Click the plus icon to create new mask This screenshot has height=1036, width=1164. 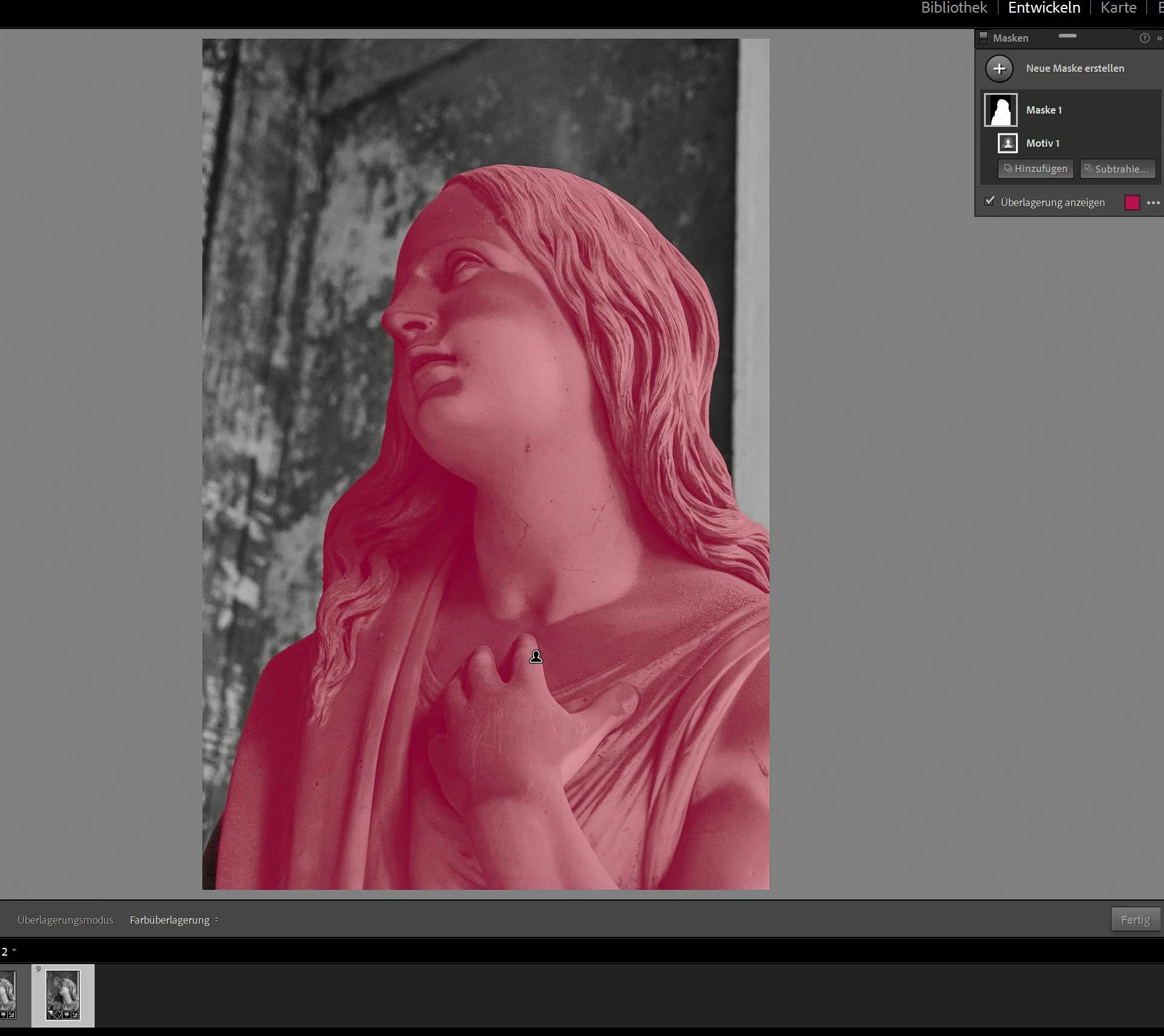(999, 69)
